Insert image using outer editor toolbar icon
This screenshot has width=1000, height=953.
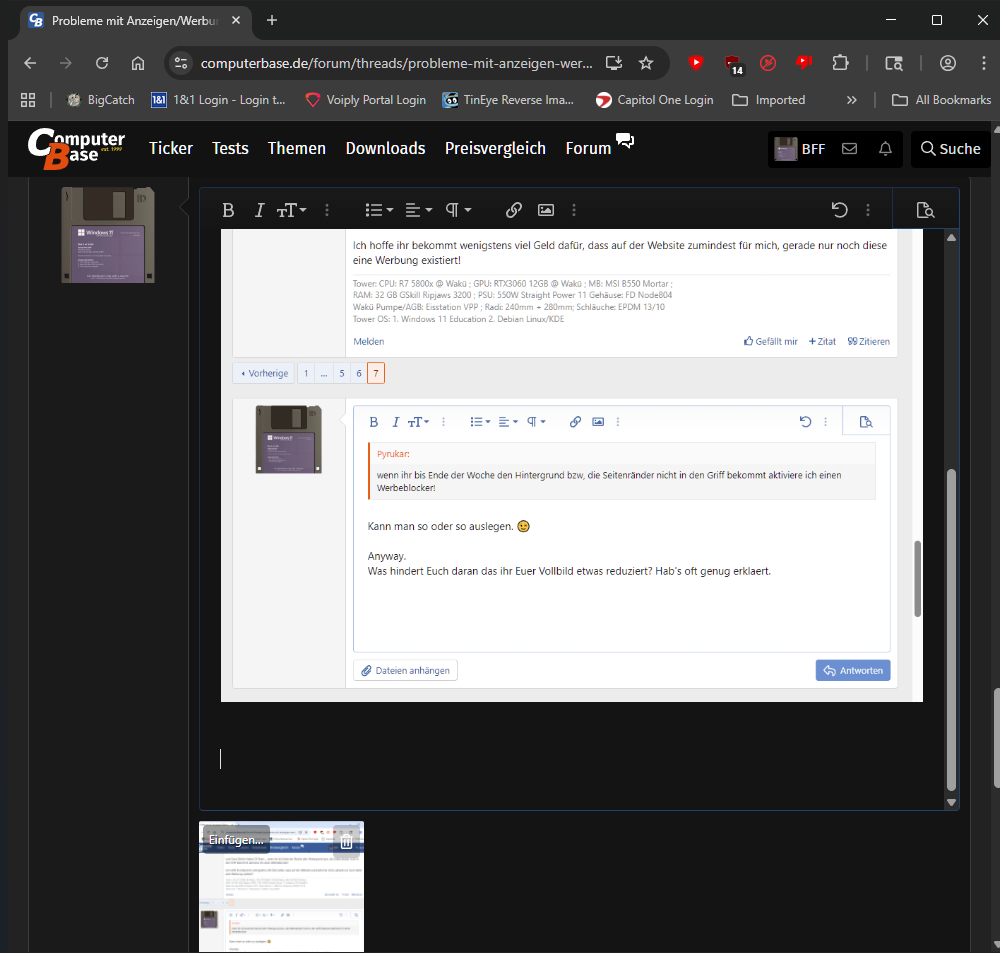[x=546, y=210]
